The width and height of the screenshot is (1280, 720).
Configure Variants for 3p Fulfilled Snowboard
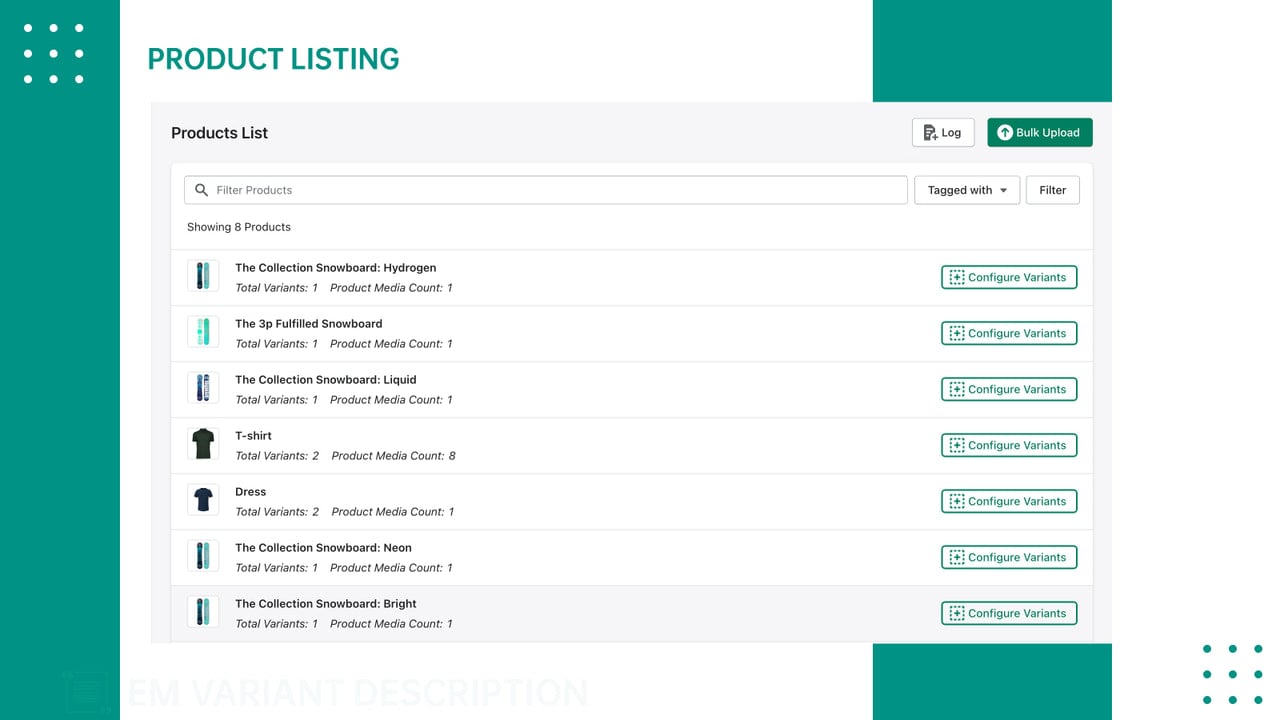[x=1009, y=333]
